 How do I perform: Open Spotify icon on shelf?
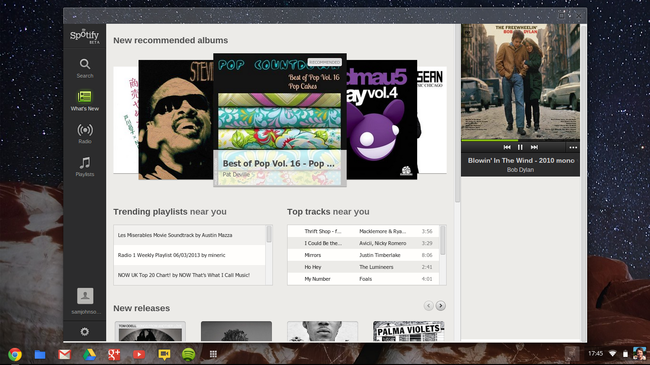coord(189,354)
